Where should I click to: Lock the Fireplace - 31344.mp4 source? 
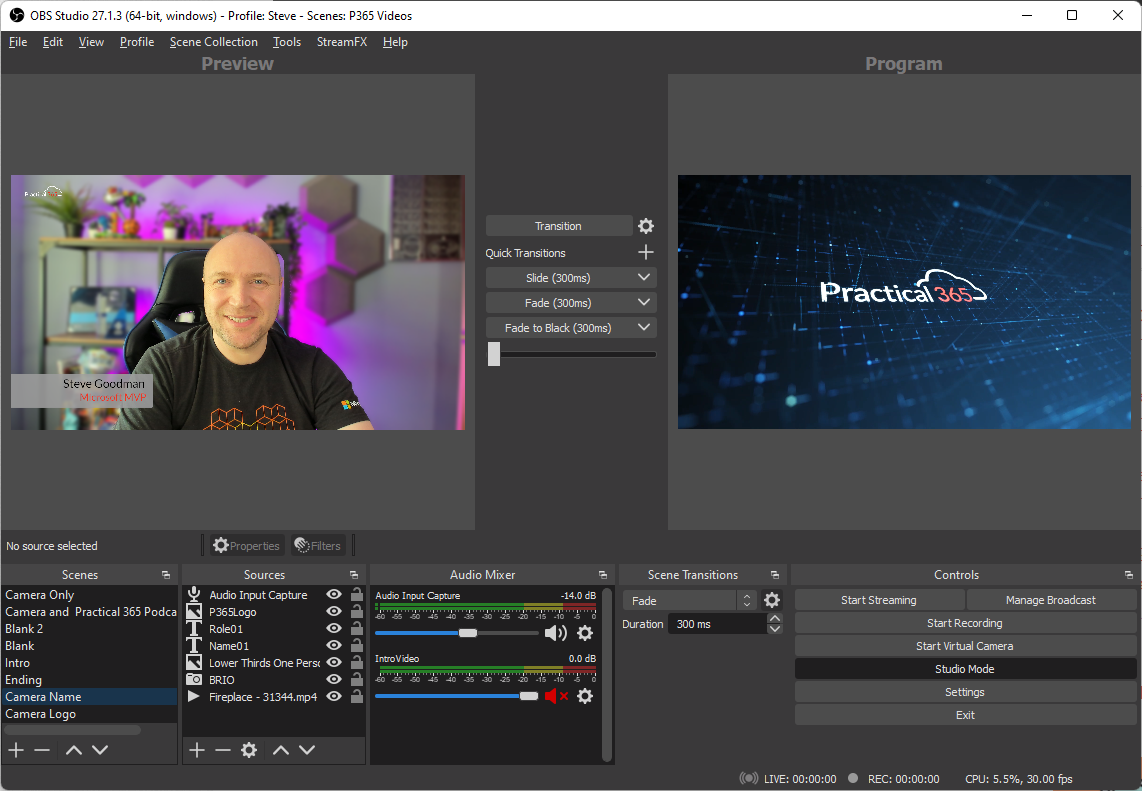356,696
